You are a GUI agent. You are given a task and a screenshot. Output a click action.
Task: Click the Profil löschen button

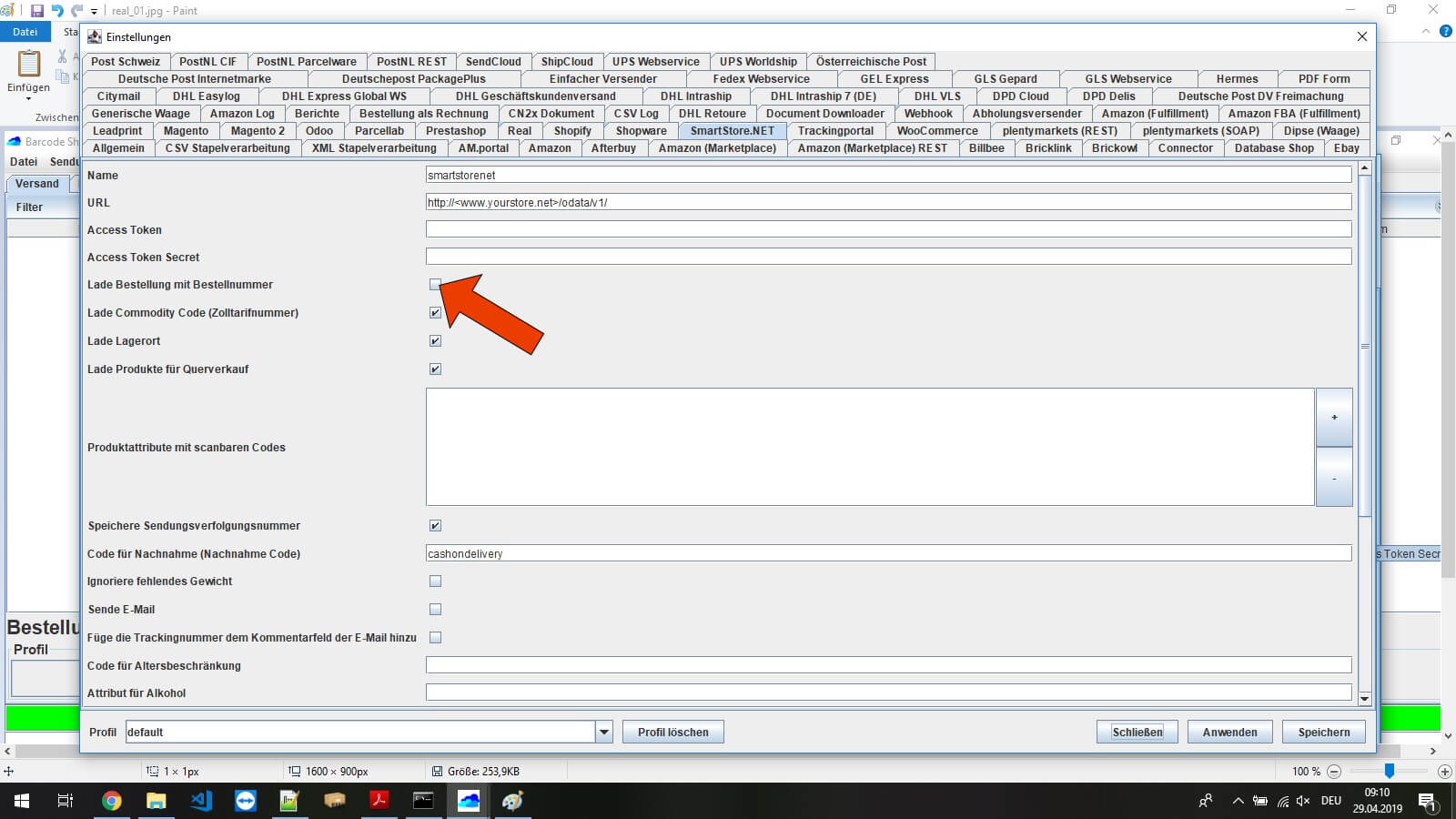click(673, 732)
